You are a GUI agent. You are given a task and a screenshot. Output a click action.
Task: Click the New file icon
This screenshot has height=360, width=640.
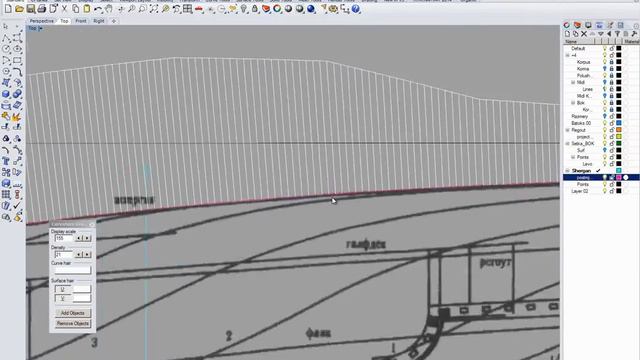tap(8, 9)
